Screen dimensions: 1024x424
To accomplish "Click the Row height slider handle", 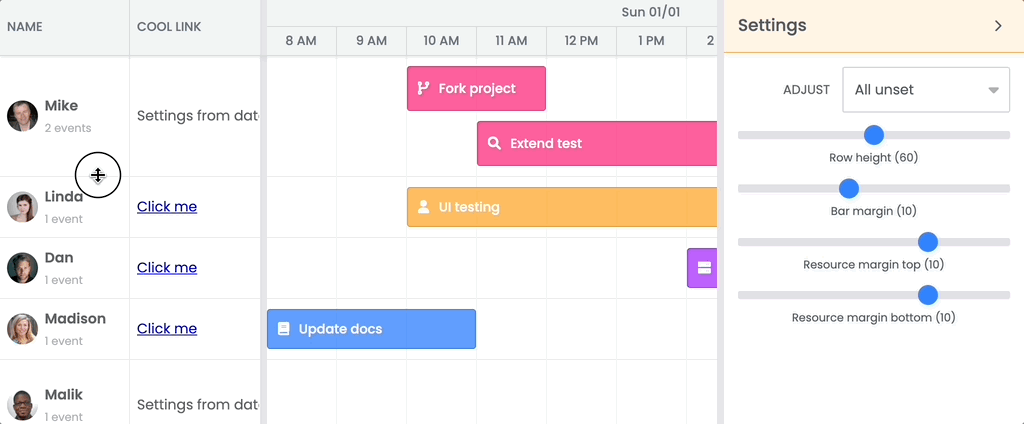I will point(873,135).
